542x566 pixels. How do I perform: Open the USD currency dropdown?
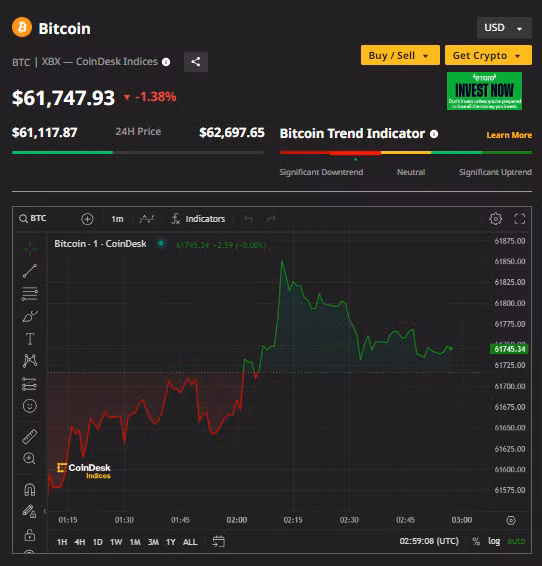click(x=504, y=28)
